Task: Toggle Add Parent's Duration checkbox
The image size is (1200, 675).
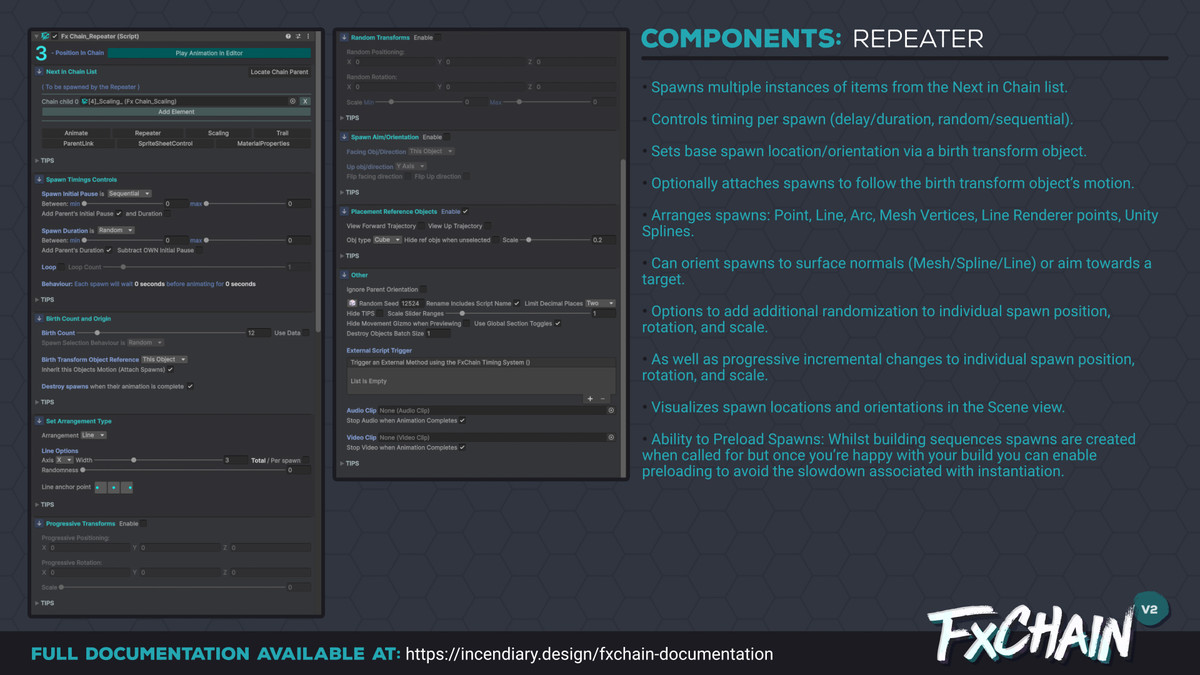Action: (x=108, y=250)
